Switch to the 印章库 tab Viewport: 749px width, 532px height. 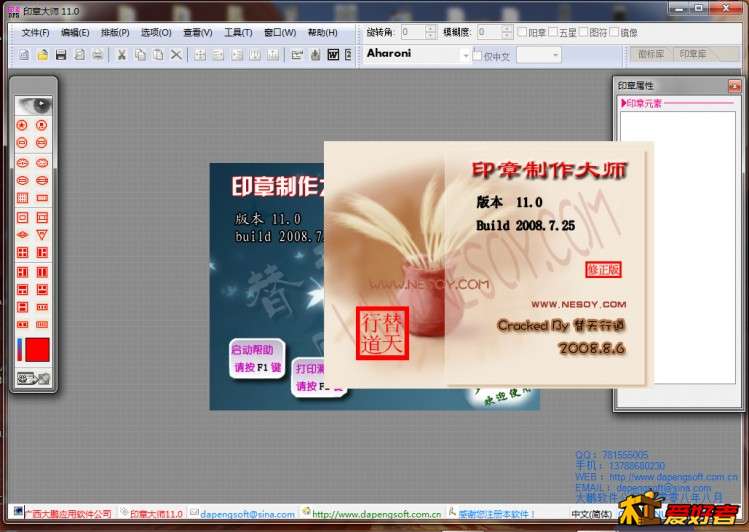click(x=694, y=54)
